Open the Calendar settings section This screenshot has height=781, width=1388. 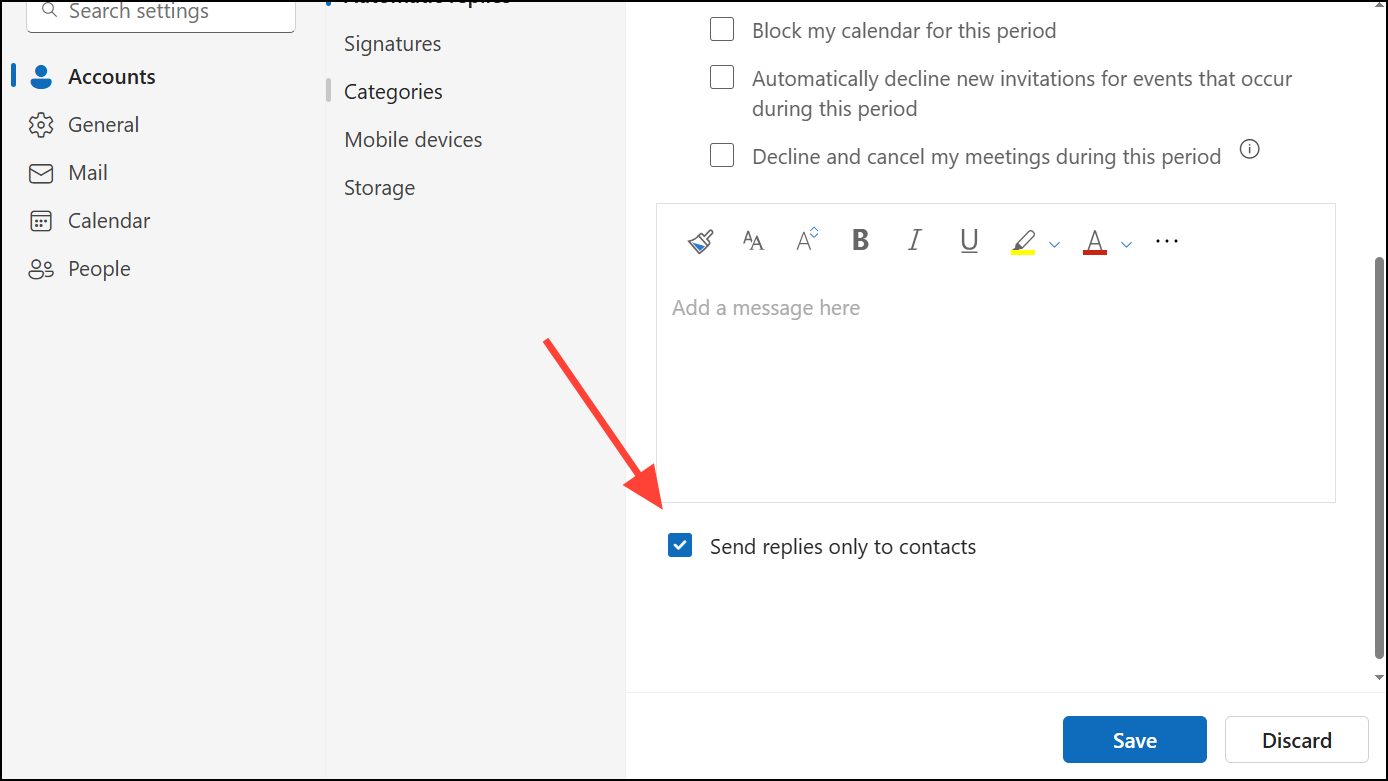pos(109,221)
